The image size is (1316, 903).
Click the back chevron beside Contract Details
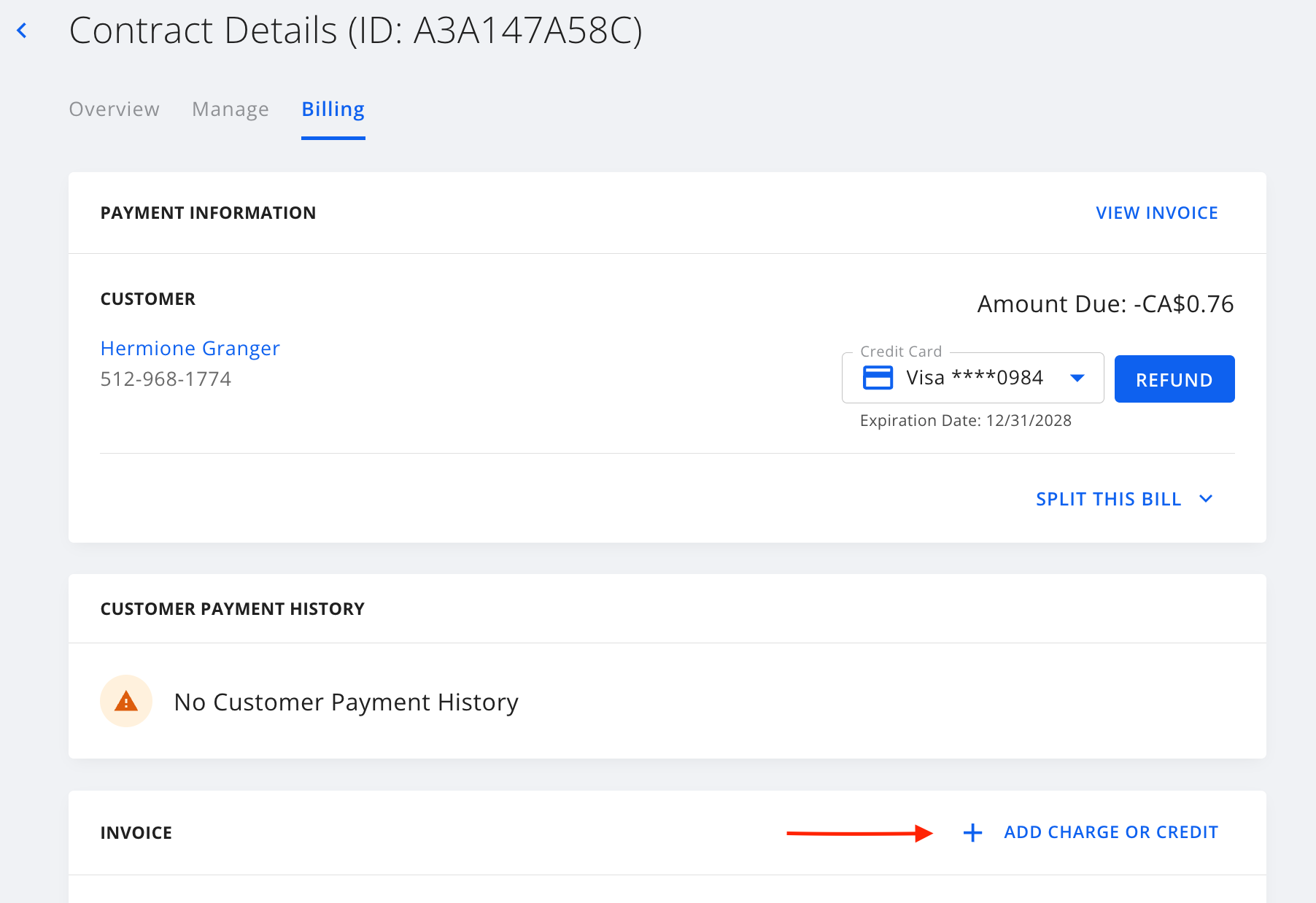22,31
